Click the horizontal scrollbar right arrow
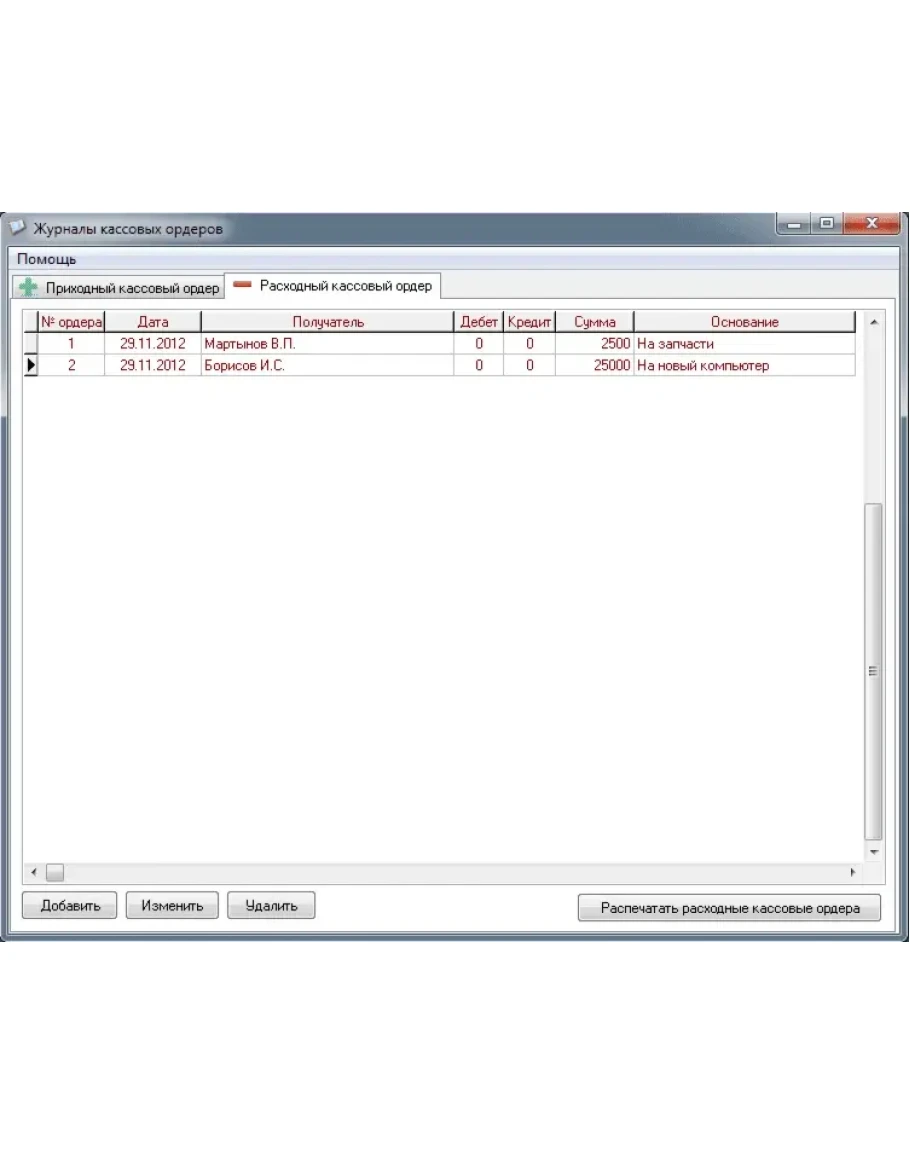The width and height of the screenshot is (910, 1155). 852,872
